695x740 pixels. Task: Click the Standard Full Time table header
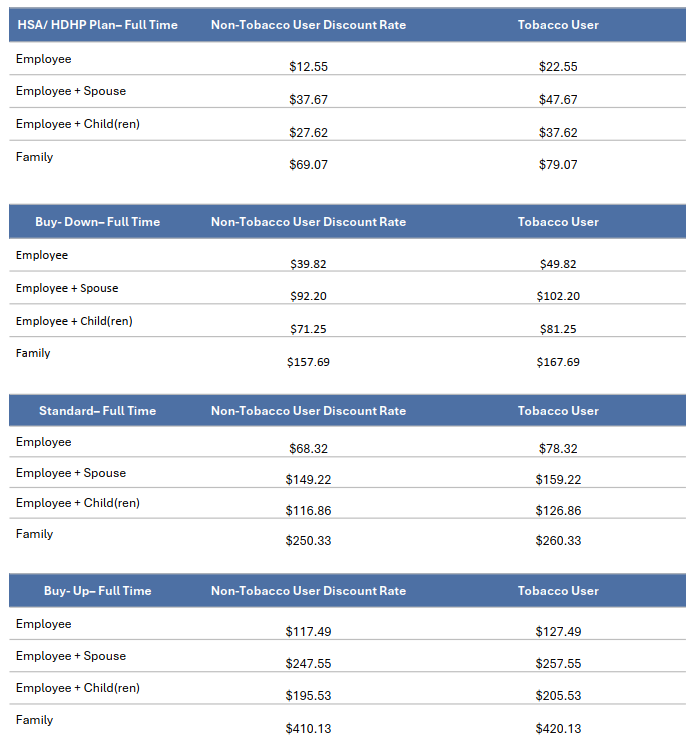click(97, 411)
